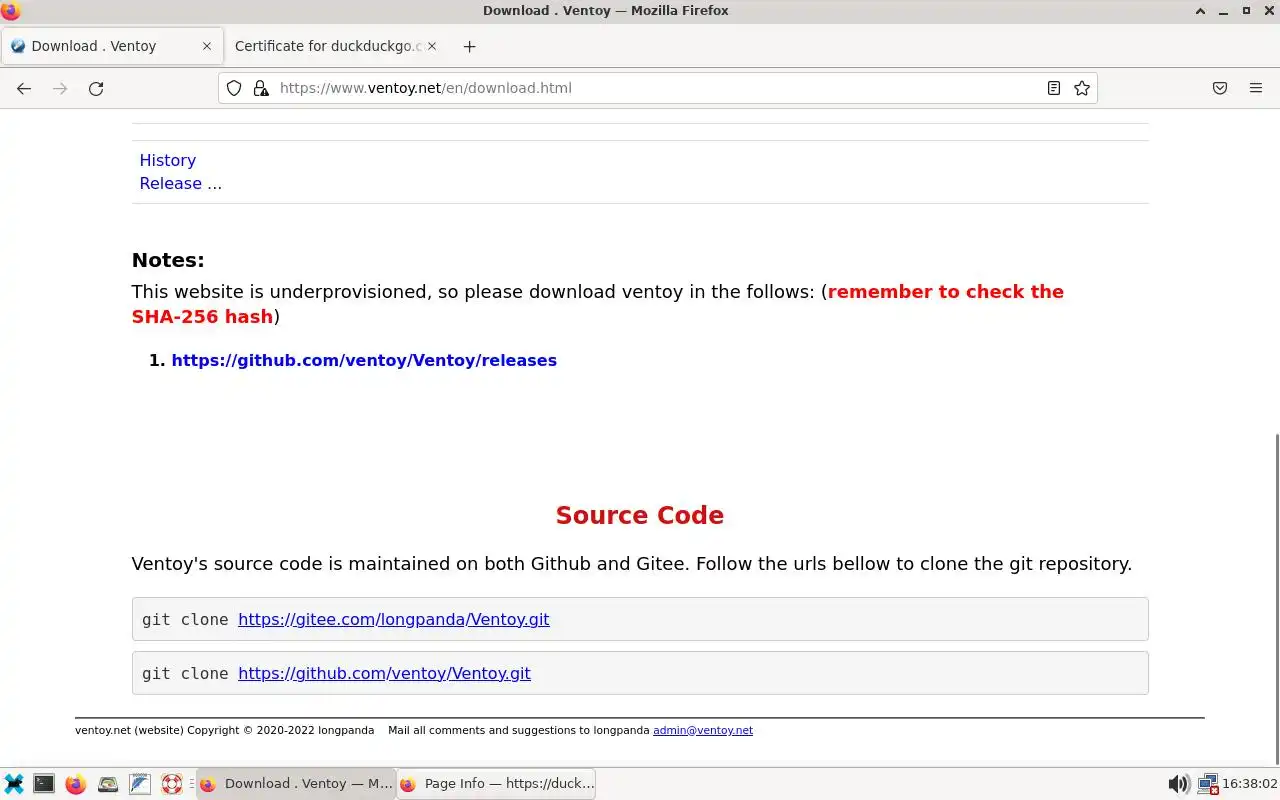Show site security padlock details

[x=261, y=88]
